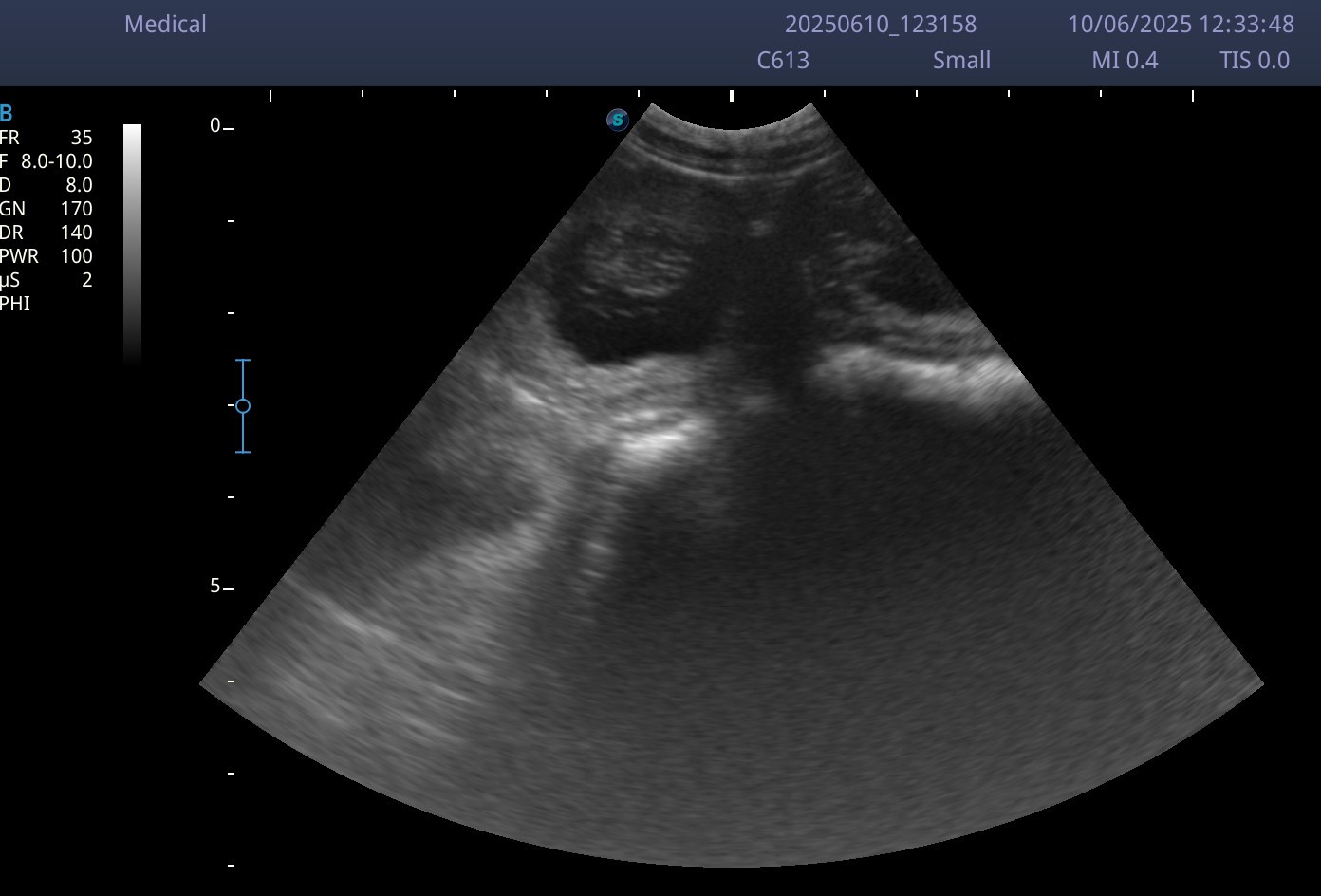Click the TIS 0.0 indicator
This screenshot has height=896, width=1321.
[x=1255, y=61]
